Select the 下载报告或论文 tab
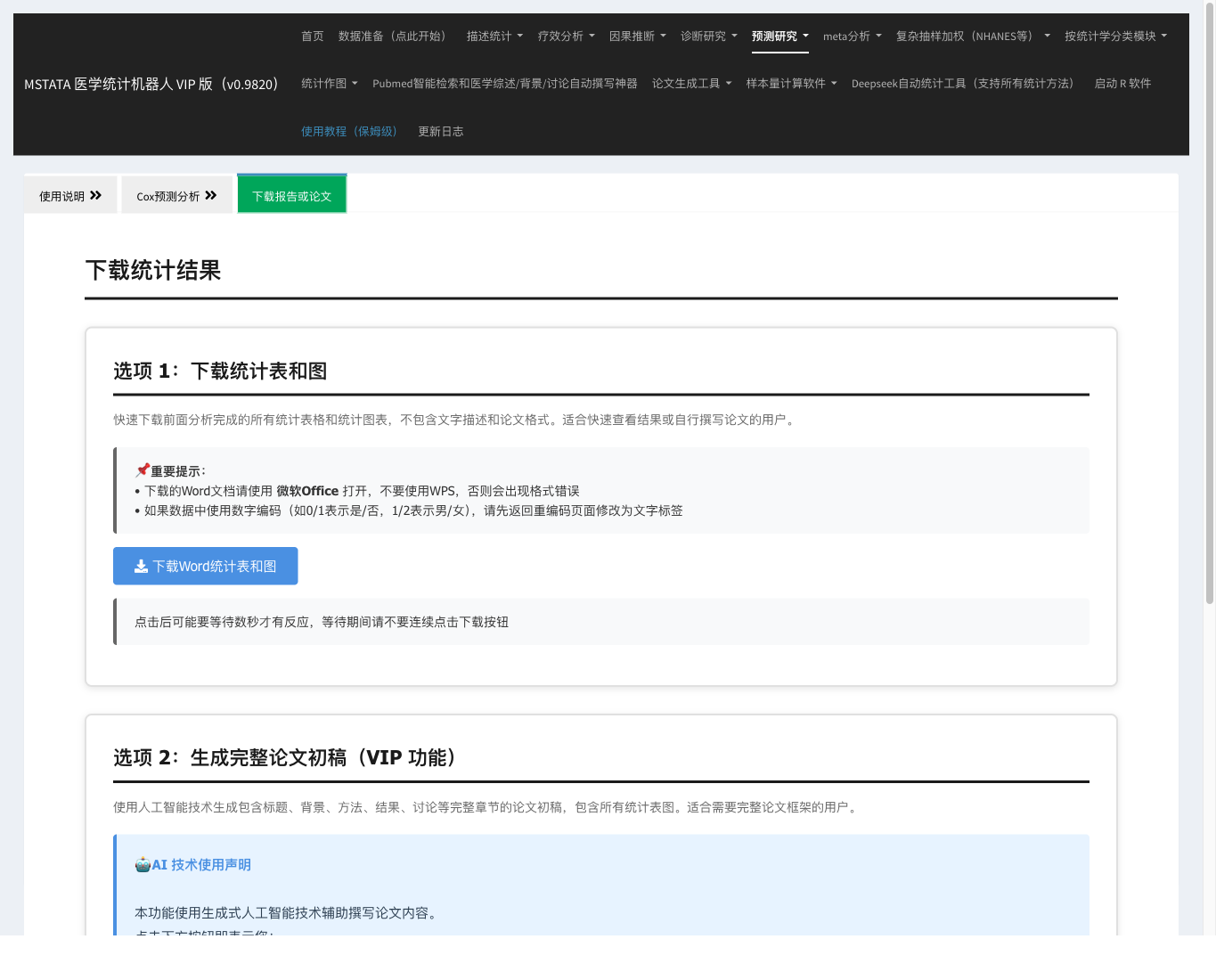The width and height of the screenshot is (1216, 980). (291, 195)
